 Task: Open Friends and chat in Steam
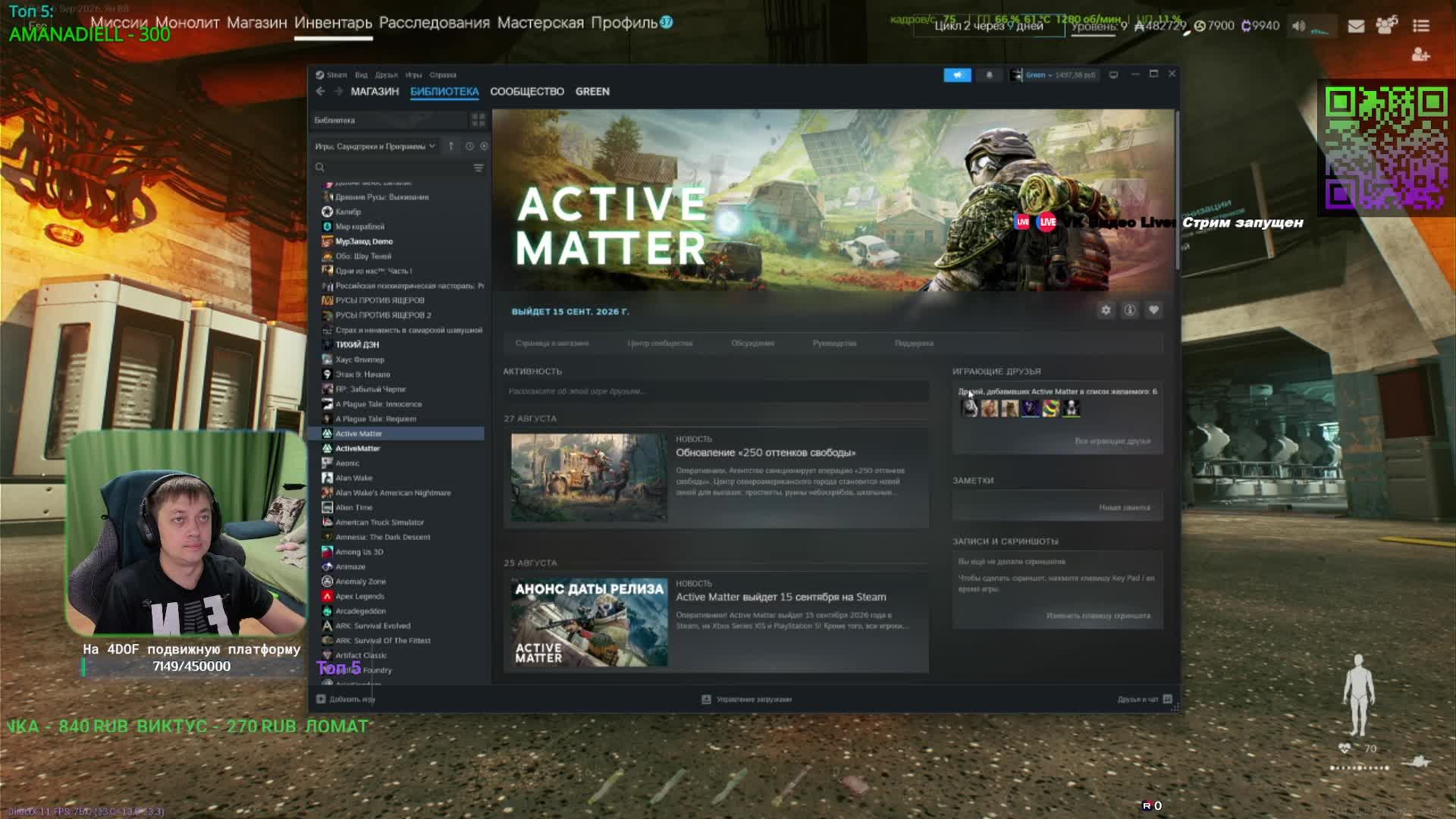(1144, 699)
